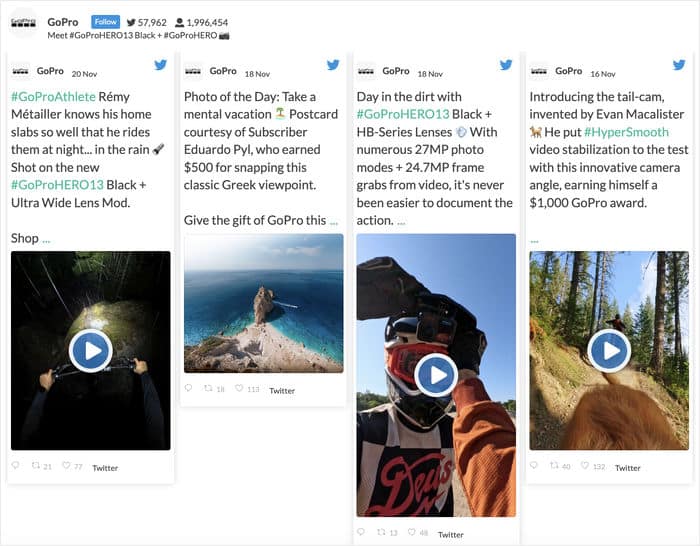Click GoPro avatar on 20 Nov post
Viewport: 700px width, 546px height.
pyautogui.click(x=21, y=71)
